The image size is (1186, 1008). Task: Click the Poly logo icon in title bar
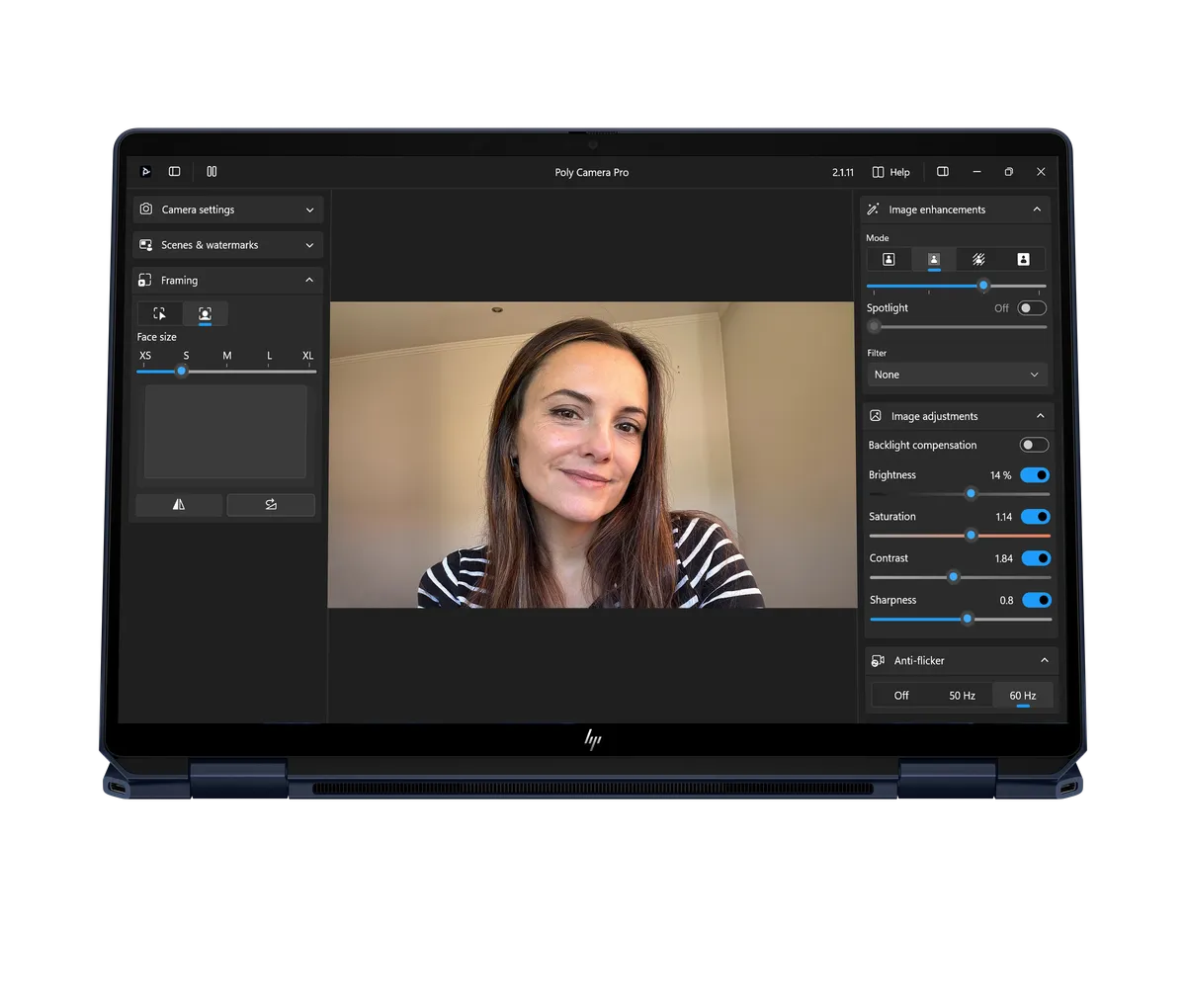click(x=146, y=172)
